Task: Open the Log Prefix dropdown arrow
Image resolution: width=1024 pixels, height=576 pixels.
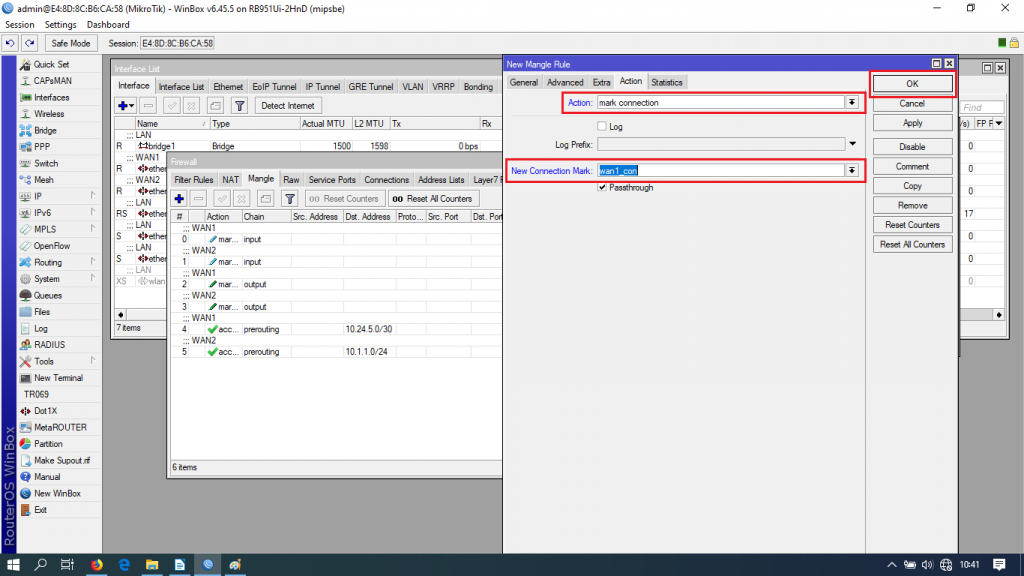Action: [x=852, y=143]
